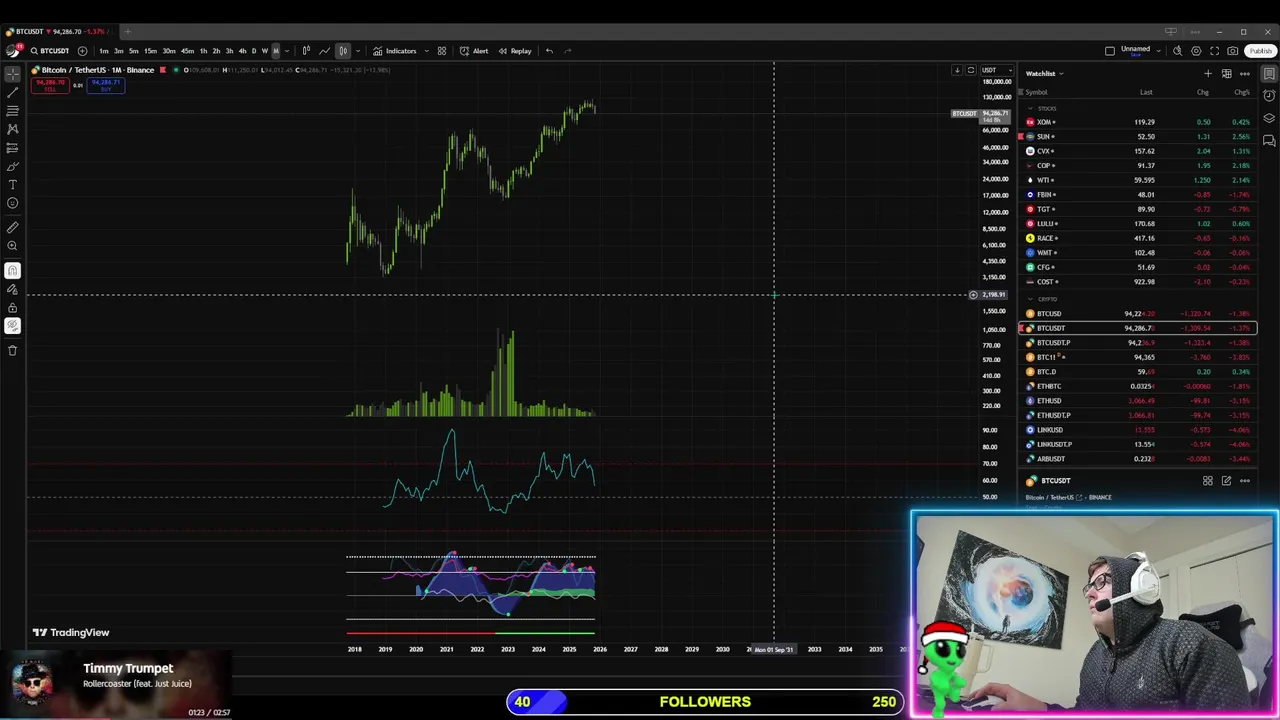The width and height of the screenshot is (1280, 720).
Task: Open forecasting and measurement tools
Action: click(12, 148)
